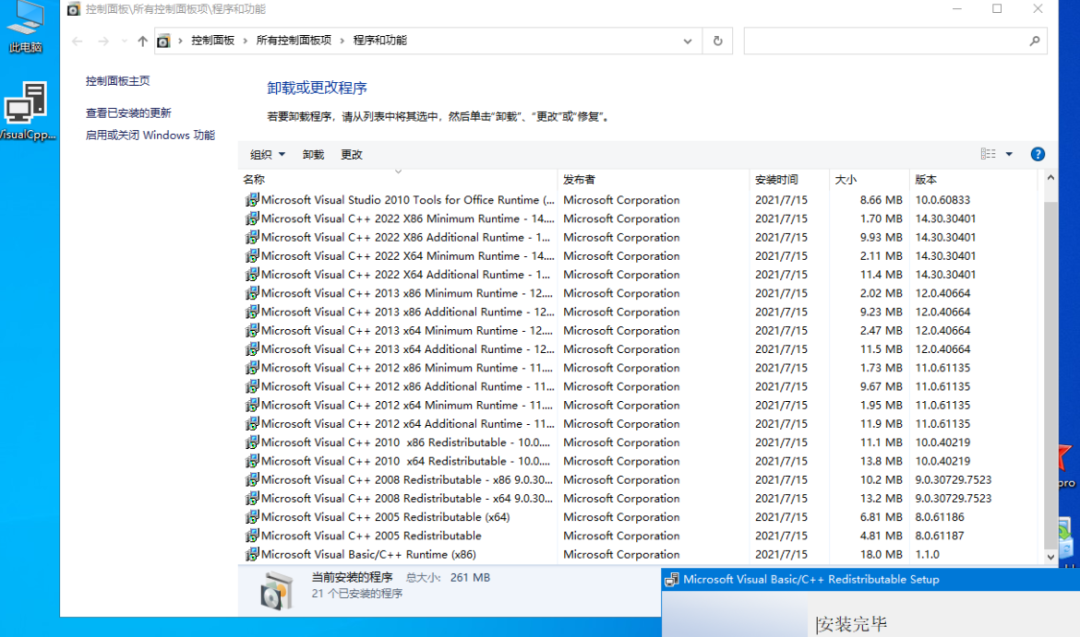Open 控制面板主页 link
The image size is (1080, 637).
click(117, 81)
